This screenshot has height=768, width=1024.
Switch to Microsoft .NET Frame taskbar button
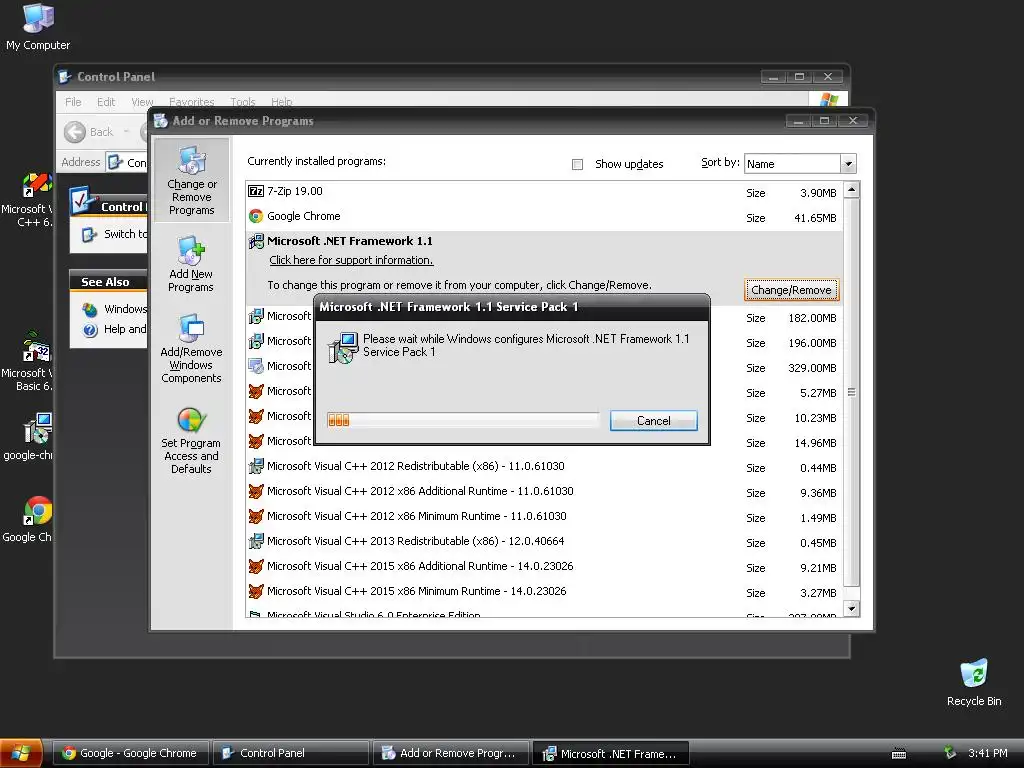[611, 753]
